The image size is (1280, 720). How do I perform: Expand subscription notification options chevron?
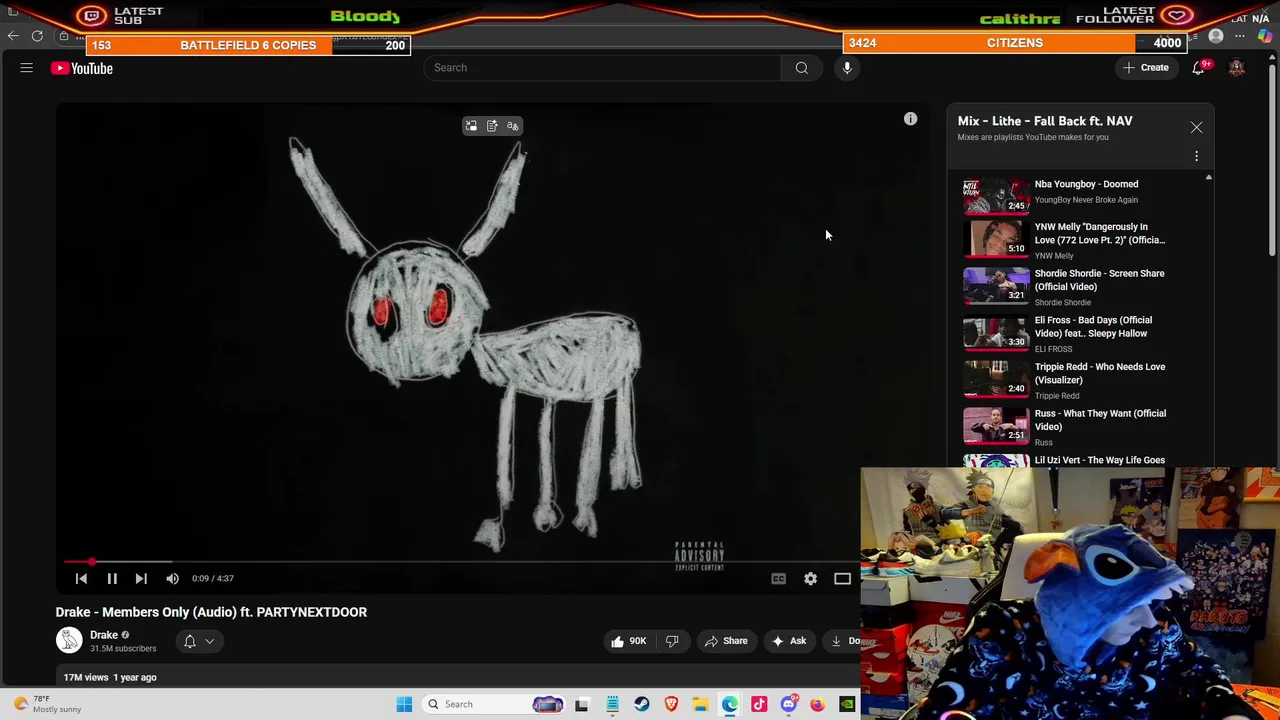(210, 642)
